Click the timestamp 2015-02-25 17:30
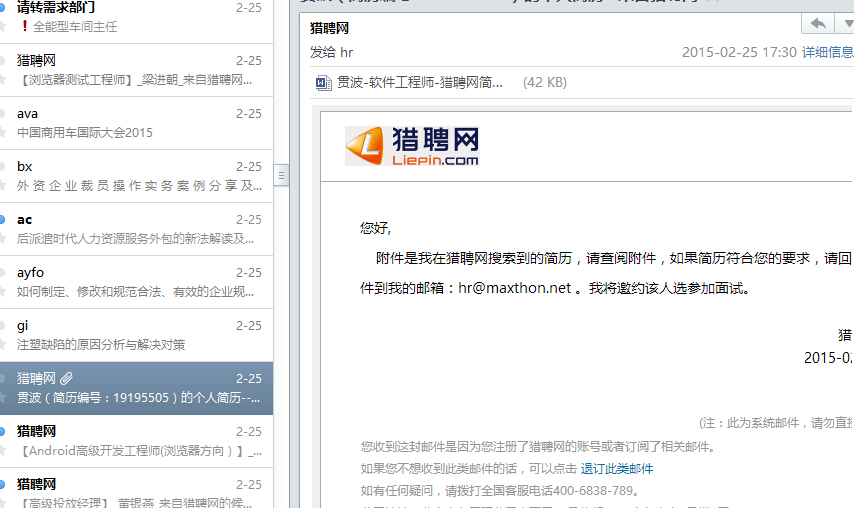The width and height of the screenshot is (854, 508). coord(739,52)
